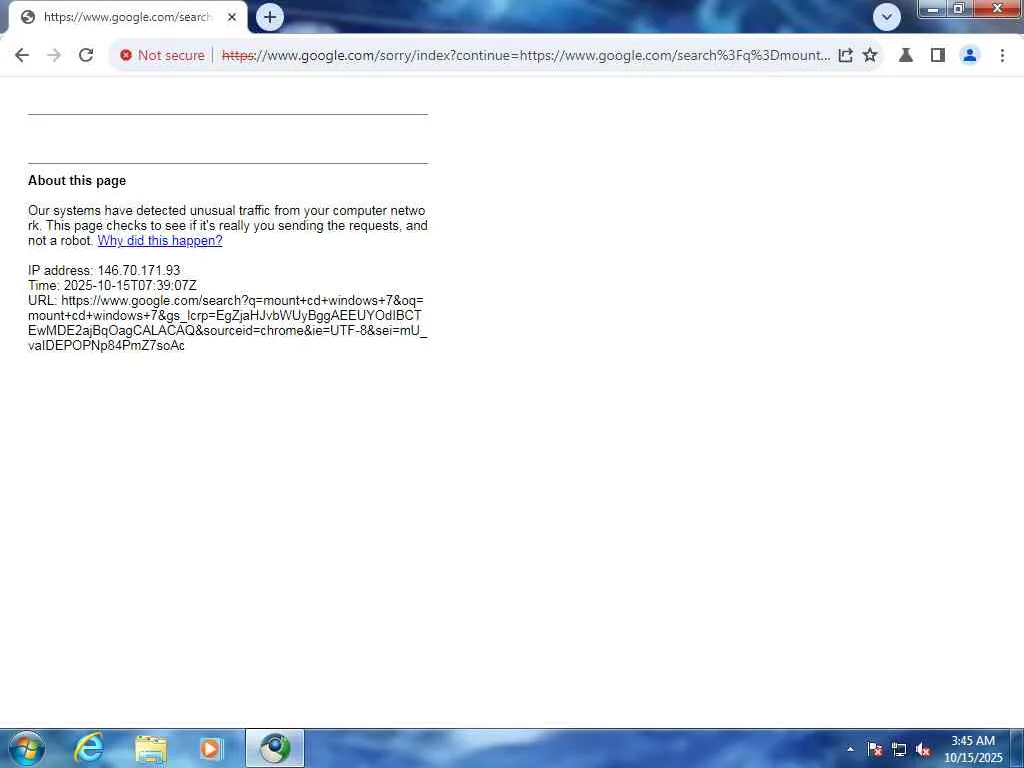Click the 'Our systems have detected unusual traffic' line

[227, 210]
